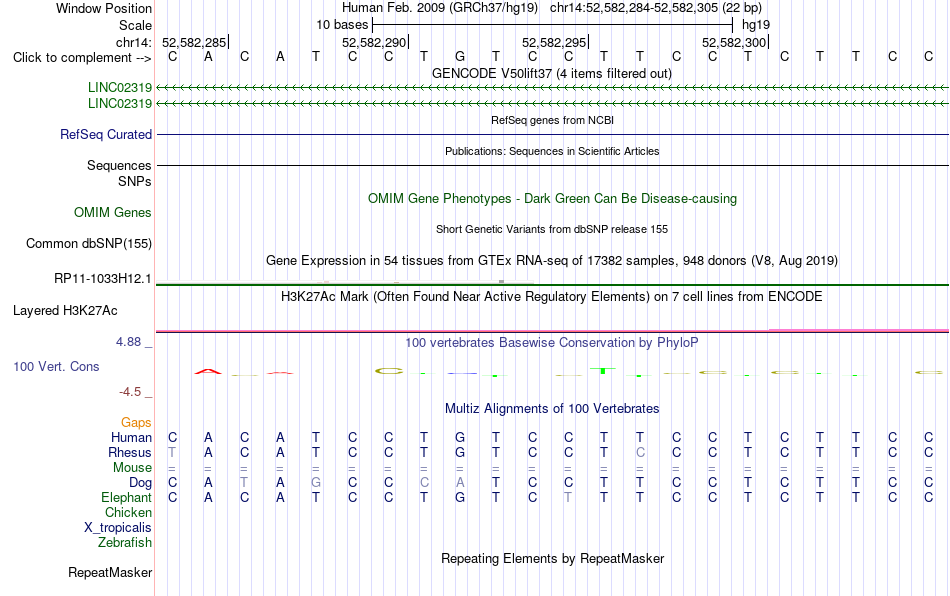This screenshot has width=950, height=596.
Task: Select the Common dbSNP(155) track label
Action: [89, 243]
